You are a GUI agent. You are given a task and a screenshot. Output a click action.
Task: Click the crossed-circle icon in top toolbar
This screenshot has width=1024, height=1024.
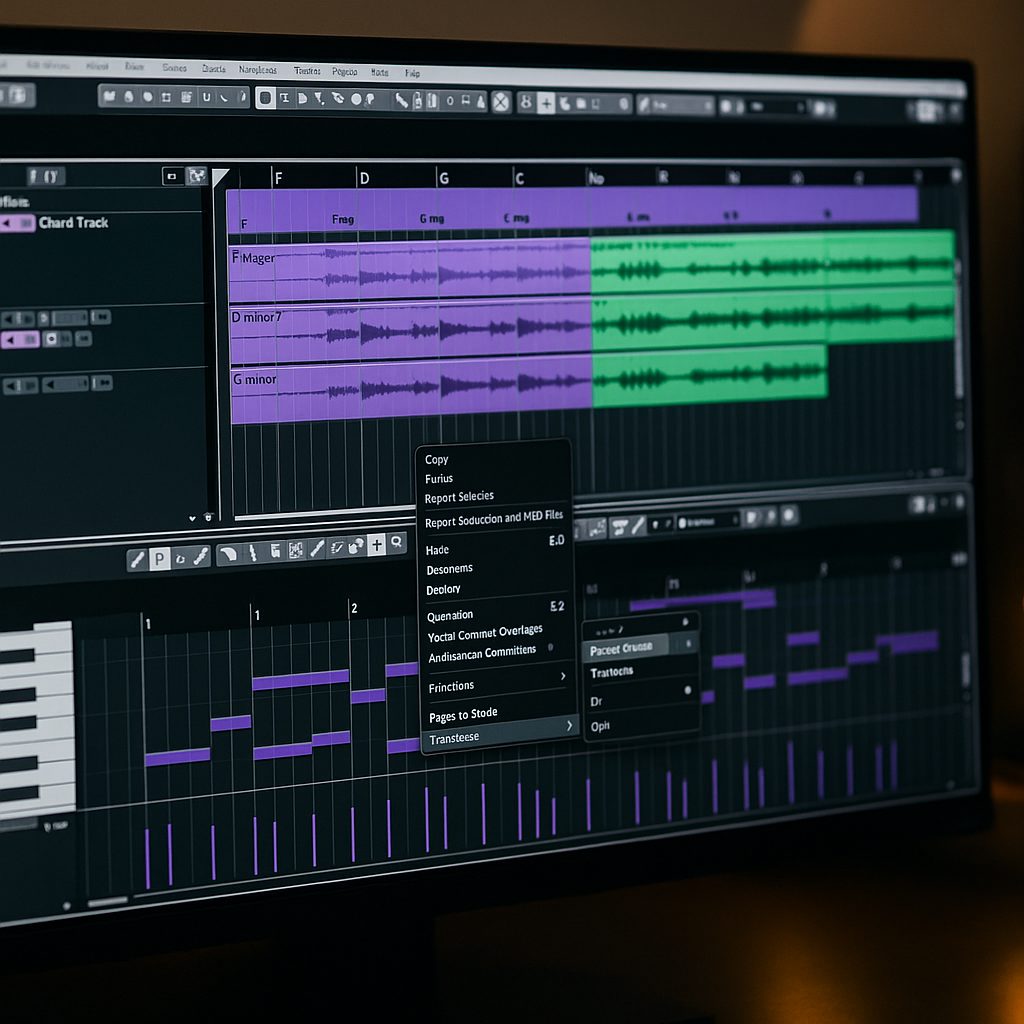tap(501, 101)
